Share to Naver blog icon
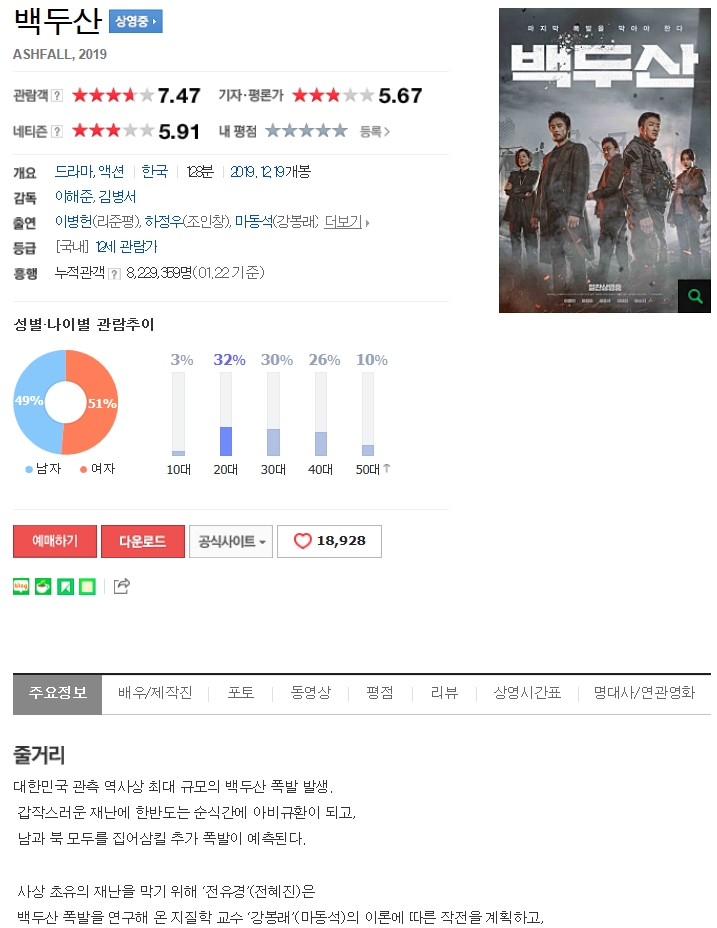717x928 pixels. 21,587
